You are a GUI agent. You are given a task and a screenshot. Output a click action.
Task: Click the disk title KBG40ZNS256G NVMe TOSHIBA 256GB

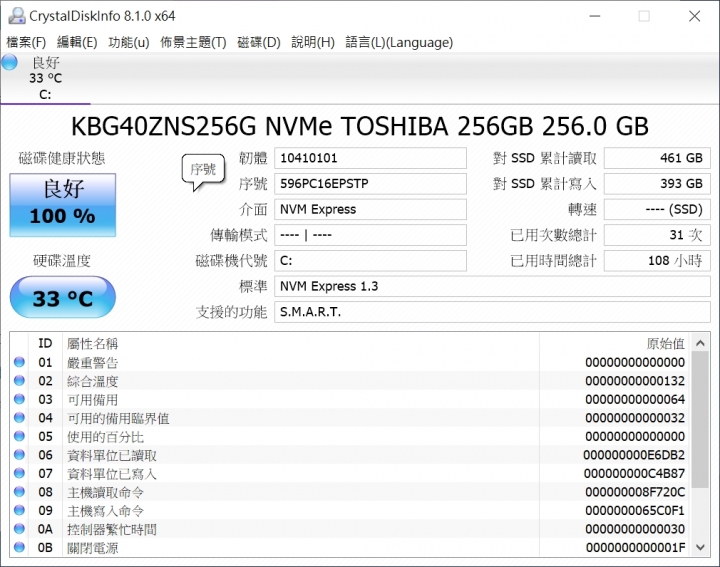click(360, 126)
